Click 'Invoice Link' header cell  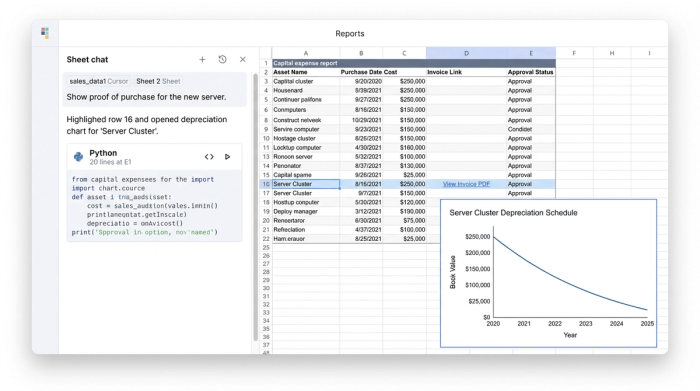tap(466, 72)
